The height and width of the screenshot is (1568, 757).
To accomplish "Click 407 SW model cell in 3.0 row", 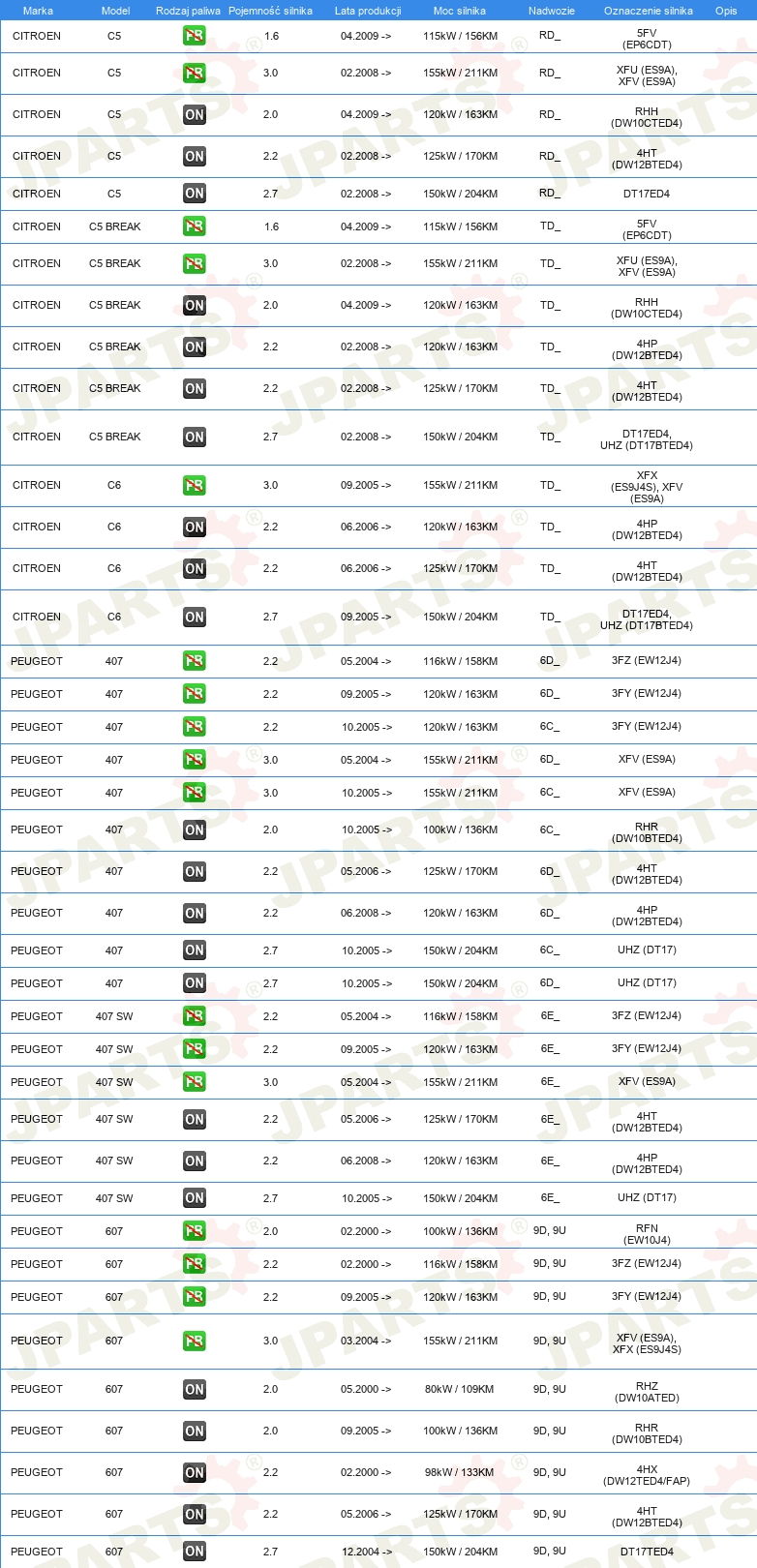I will [x=114, y=1082].
